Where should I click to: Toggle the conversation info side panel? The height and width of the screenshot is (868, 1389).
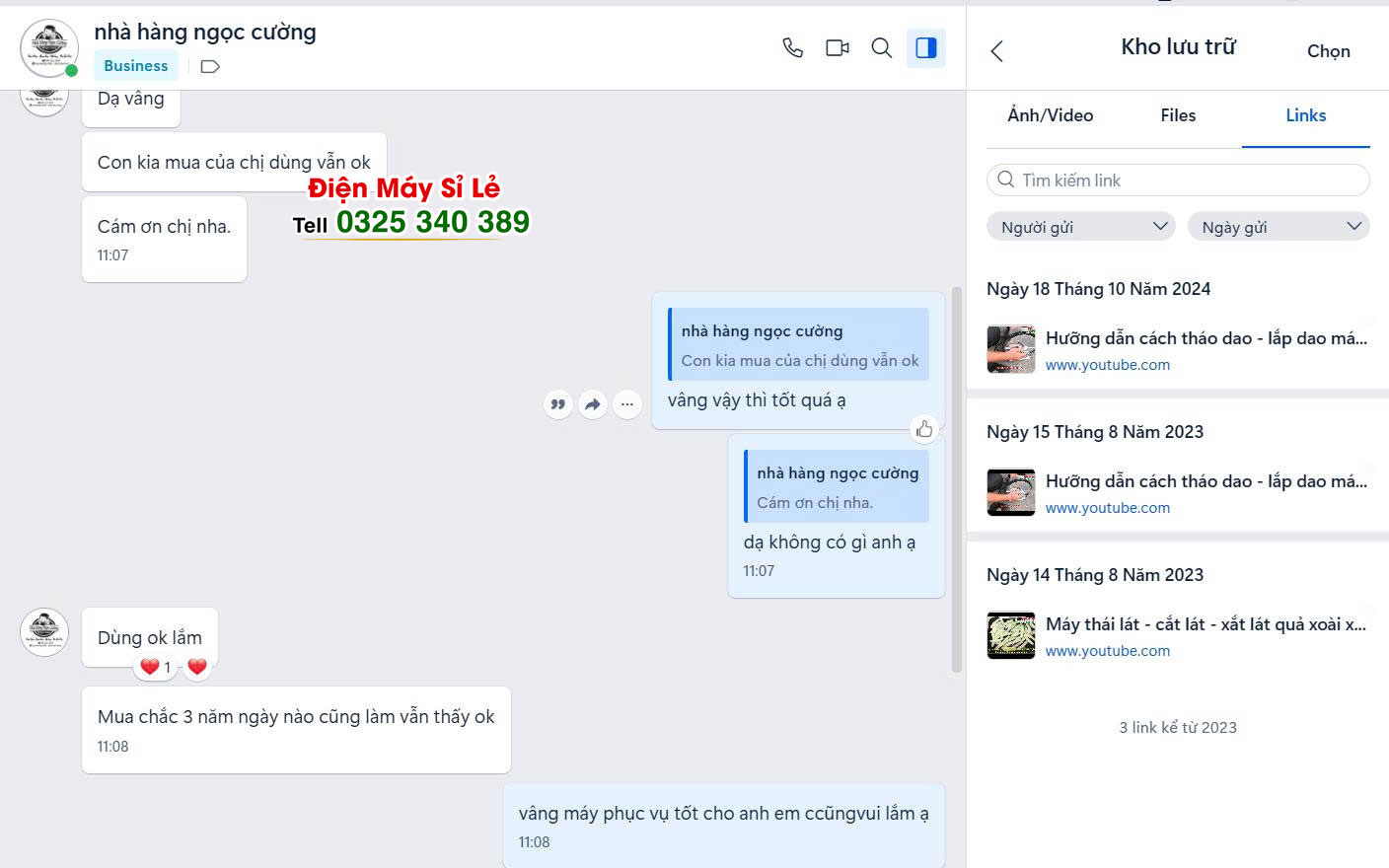pos(926,47)
